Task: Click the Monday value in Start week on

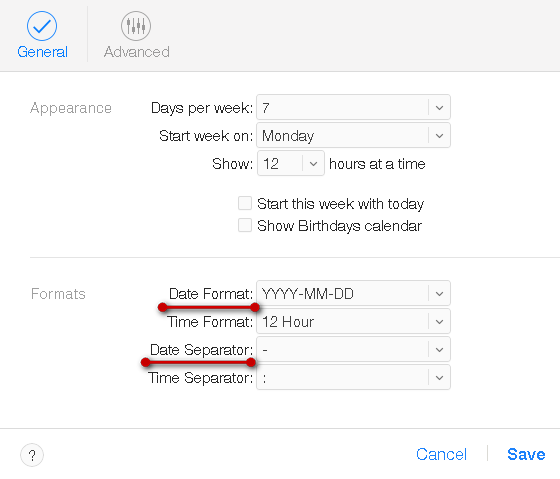Action: point(288,136)
